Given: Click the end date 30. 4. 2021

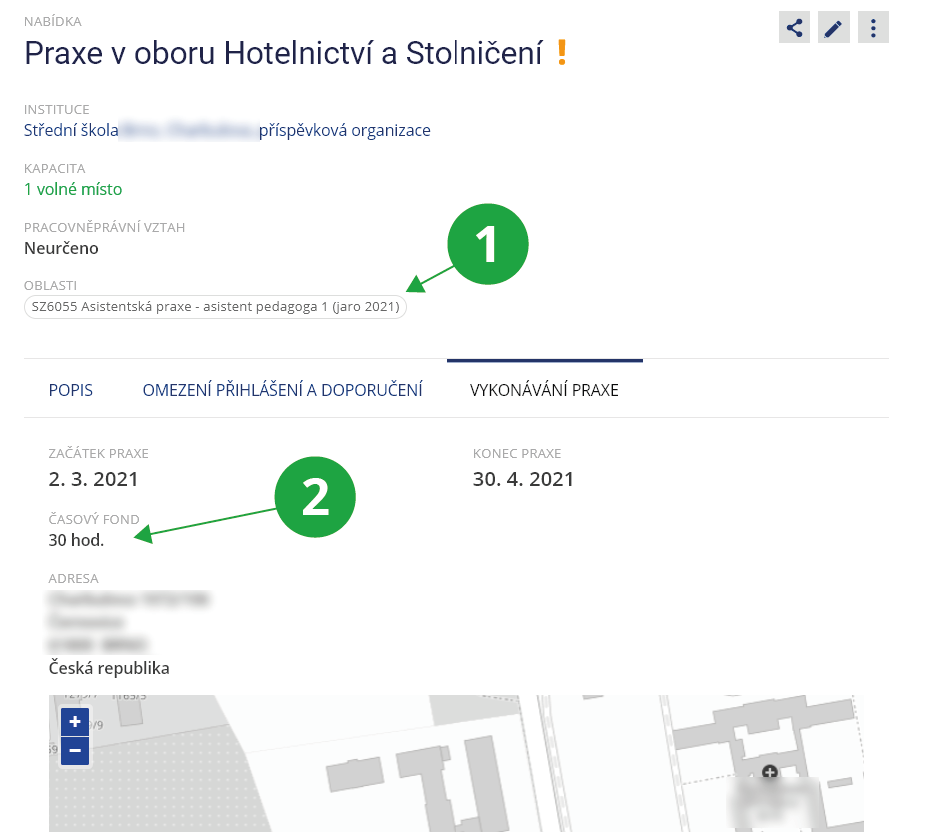Looking at the screenshot, I should tap(523, 479).
